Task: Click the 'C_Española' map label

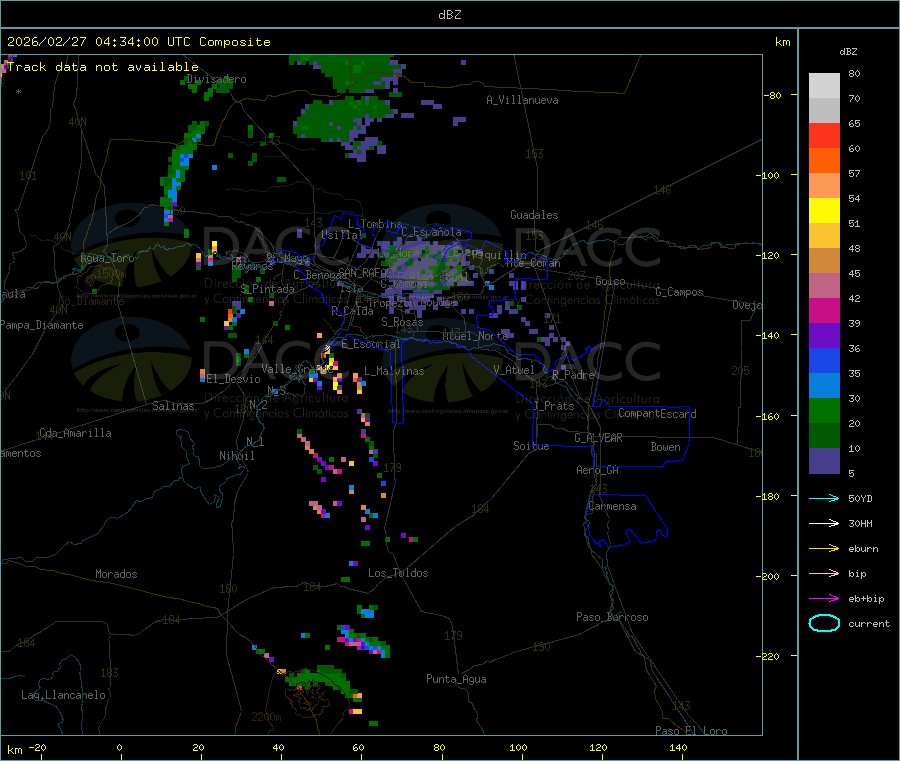Action: coord(431,232)
